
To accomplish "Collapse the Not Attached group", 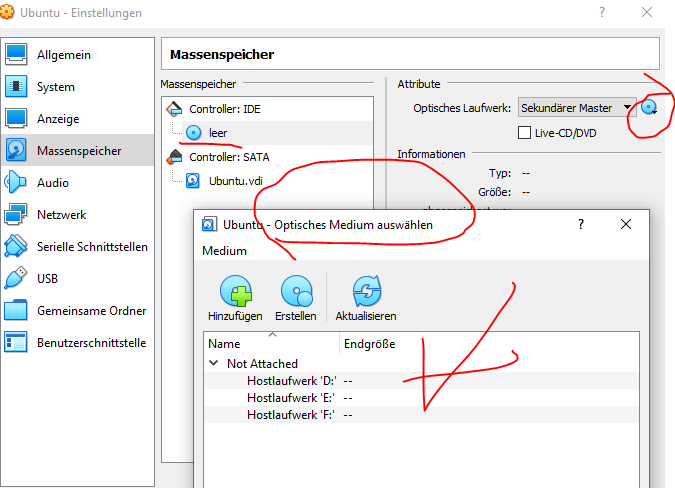I will [x=214, y=363].
